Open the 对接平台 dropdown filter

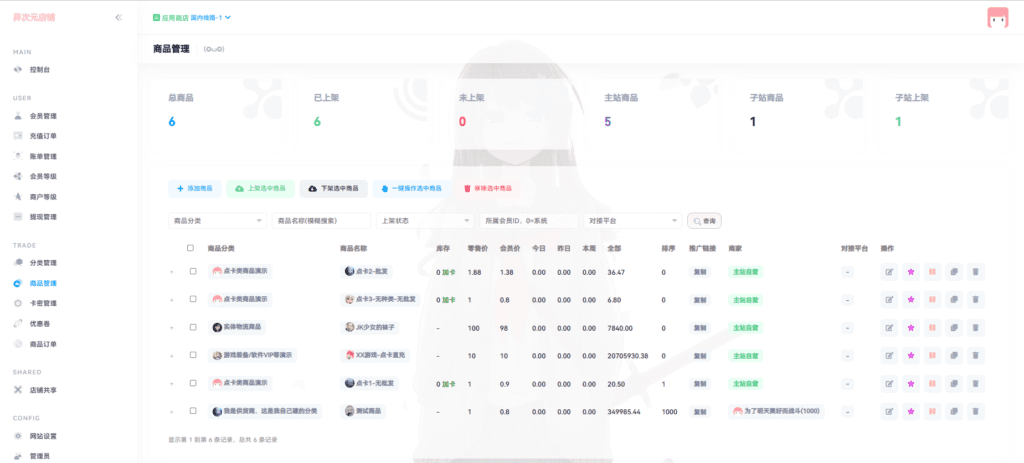(632, 220)
